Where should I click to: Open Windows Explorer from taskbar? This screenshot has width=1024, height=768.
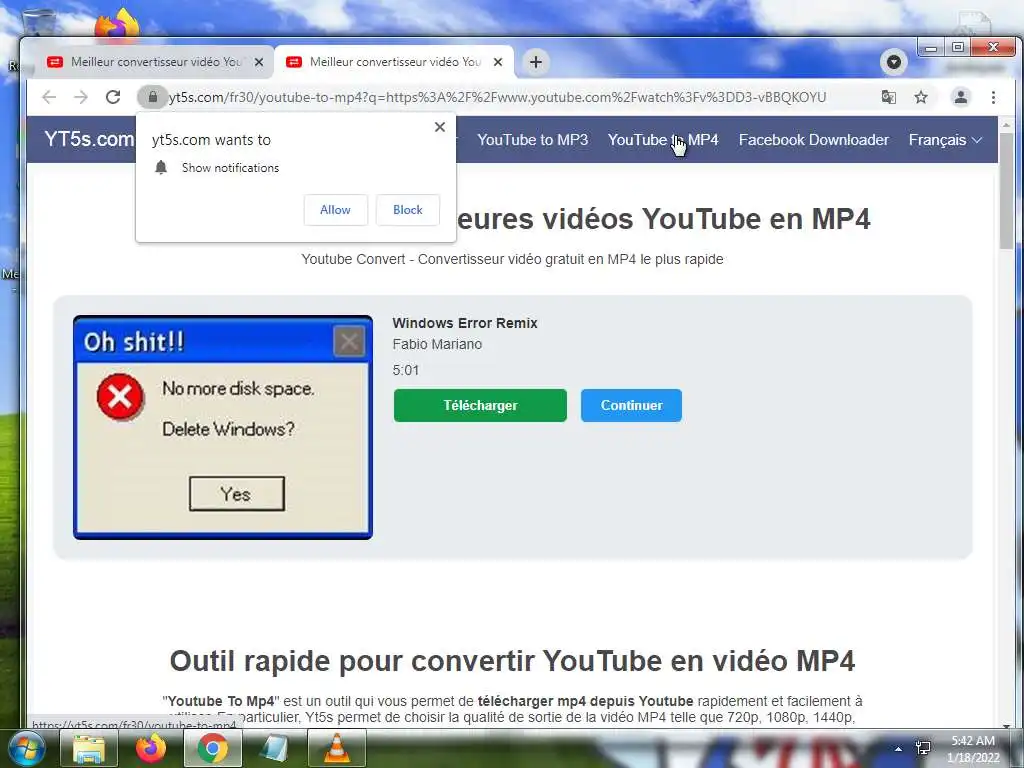89,748
